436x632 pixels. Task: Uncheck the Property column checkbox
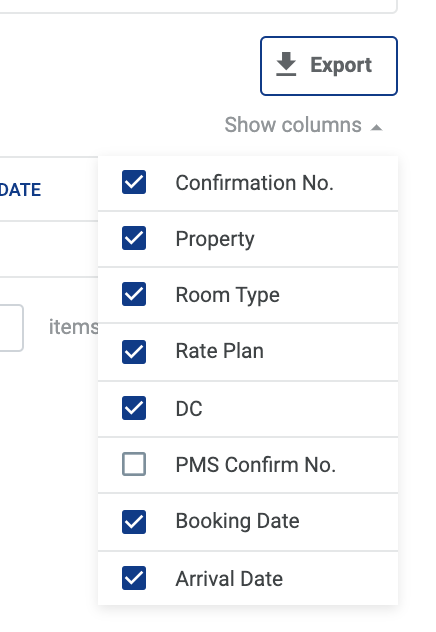pos(134,238)
